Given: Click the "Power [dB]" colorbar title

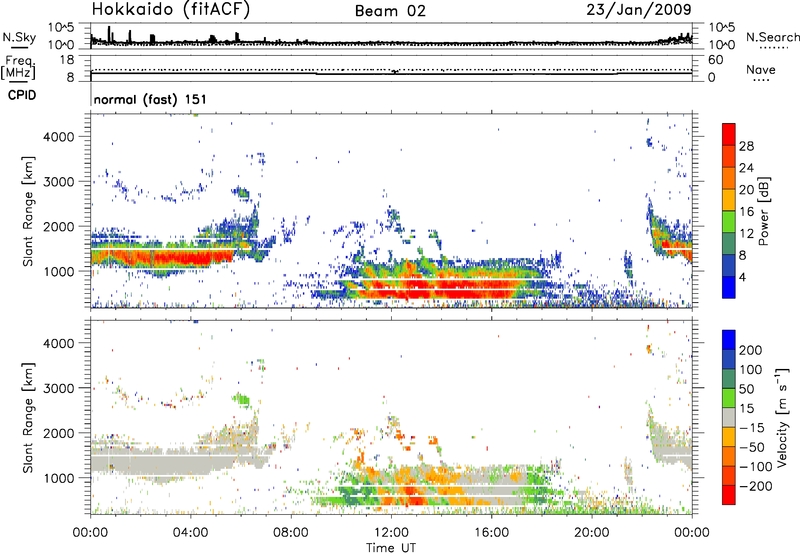Looking at the screenshot, I should click(x=764, y=211).
